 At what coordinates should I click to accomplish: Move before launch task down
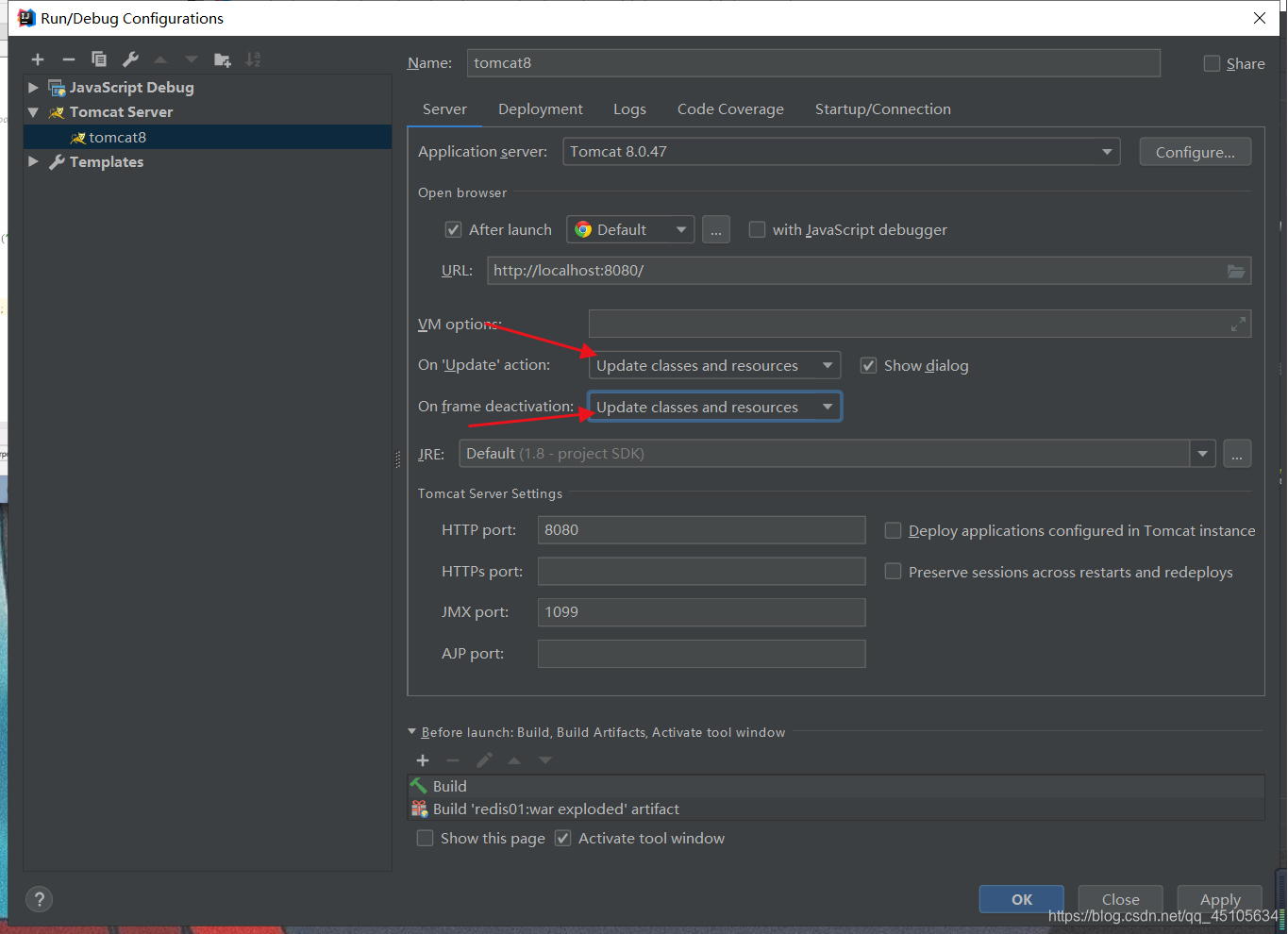(545, 760)
